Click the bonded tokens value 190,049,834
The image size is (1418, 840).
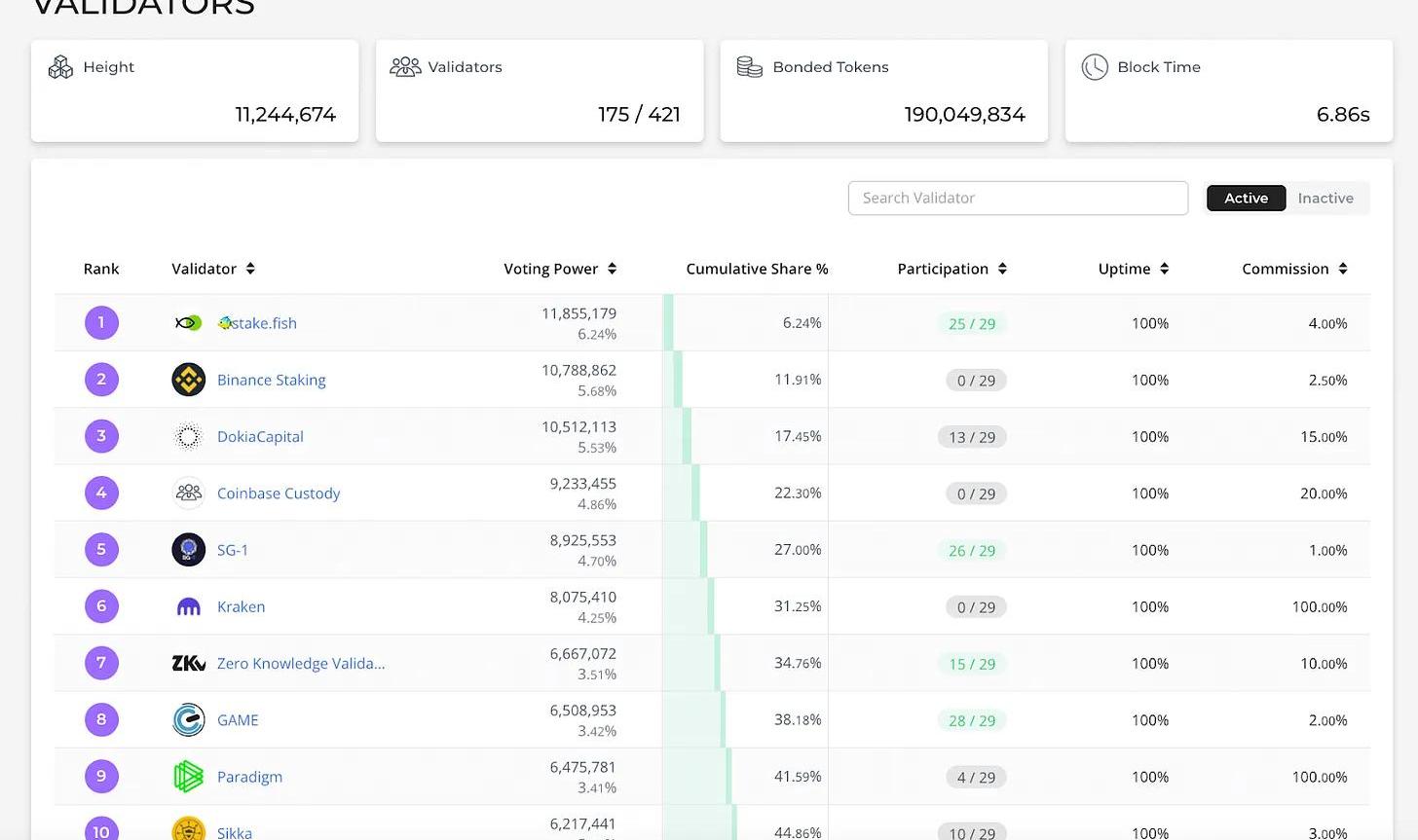pos(964,115)
